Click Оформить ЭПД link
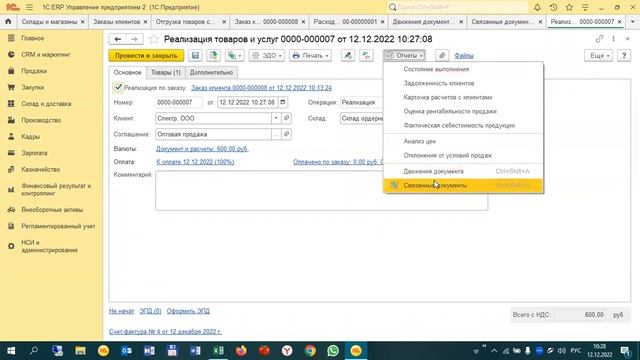This screenshot has width=640, height=360. pyautogui.click(x=188, y=311)
